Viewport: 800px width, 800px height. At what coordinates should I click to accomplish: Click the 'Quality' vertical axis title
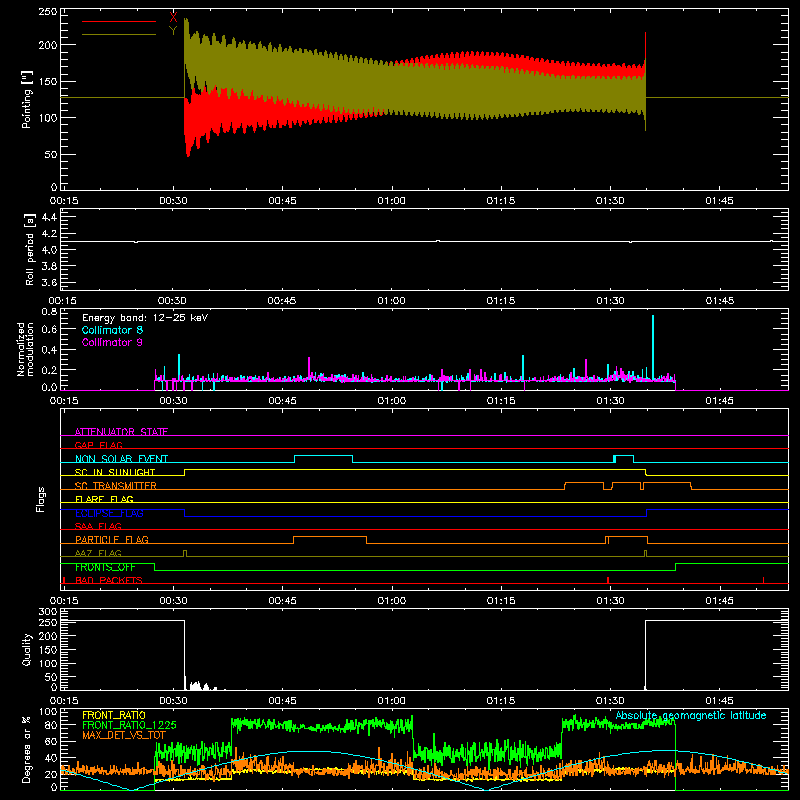pyautogui.click(x=27, y=649)
